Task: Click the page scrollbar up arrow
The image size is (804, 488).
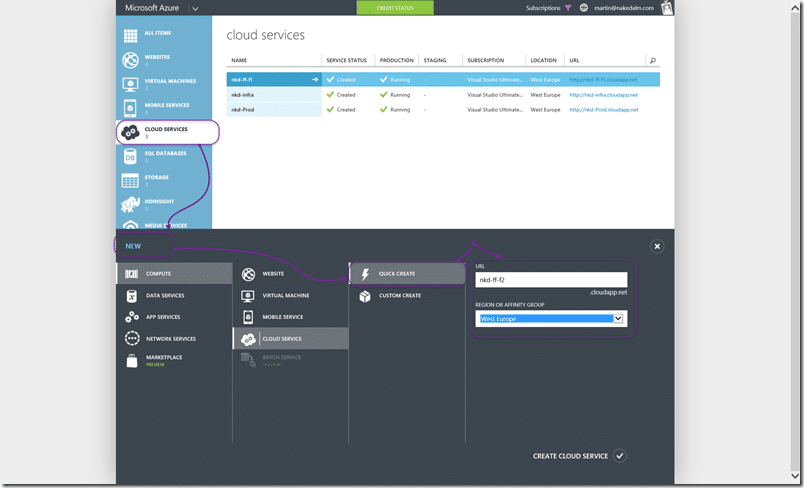Action: (795, 9)
